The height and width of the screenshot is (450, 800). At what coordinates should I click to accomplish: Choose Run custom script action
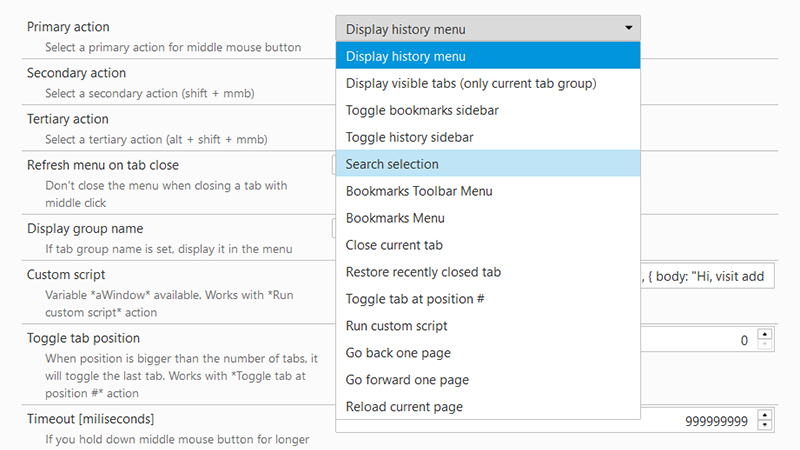point(488,326)
